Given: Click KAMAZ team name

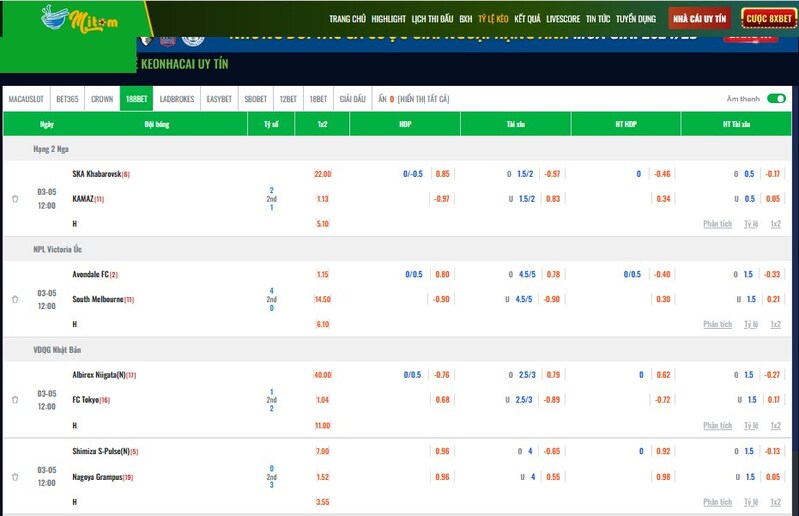Looking at the screenshot, I should (x=83, y=199).
